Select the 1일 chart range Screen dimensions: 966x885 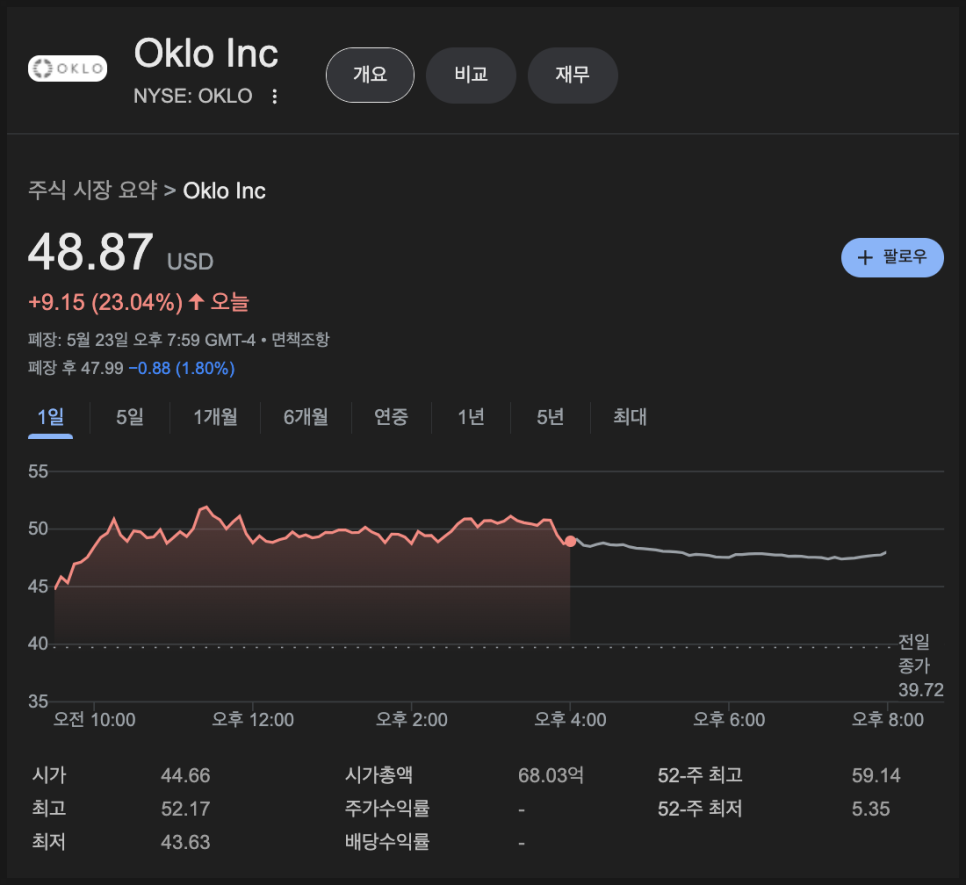click(51, 418)
